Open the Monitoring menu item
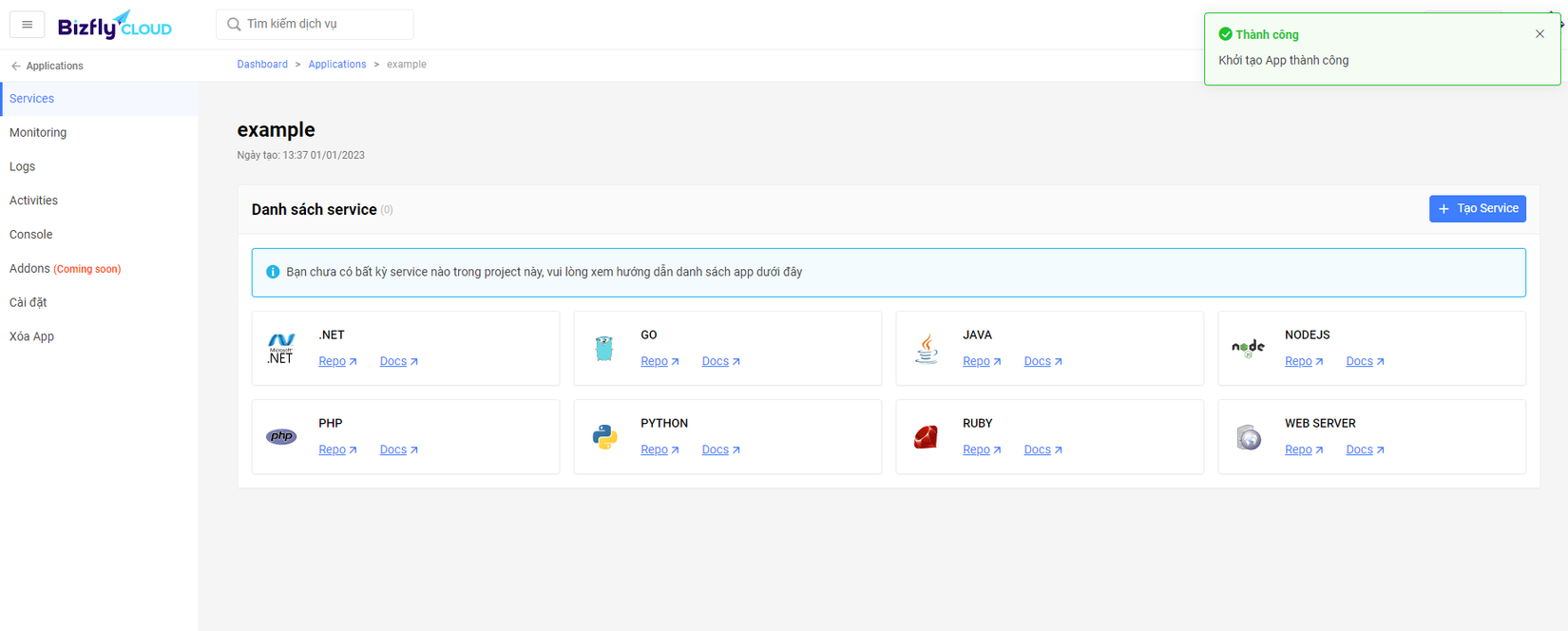 [x=38, y=133]
